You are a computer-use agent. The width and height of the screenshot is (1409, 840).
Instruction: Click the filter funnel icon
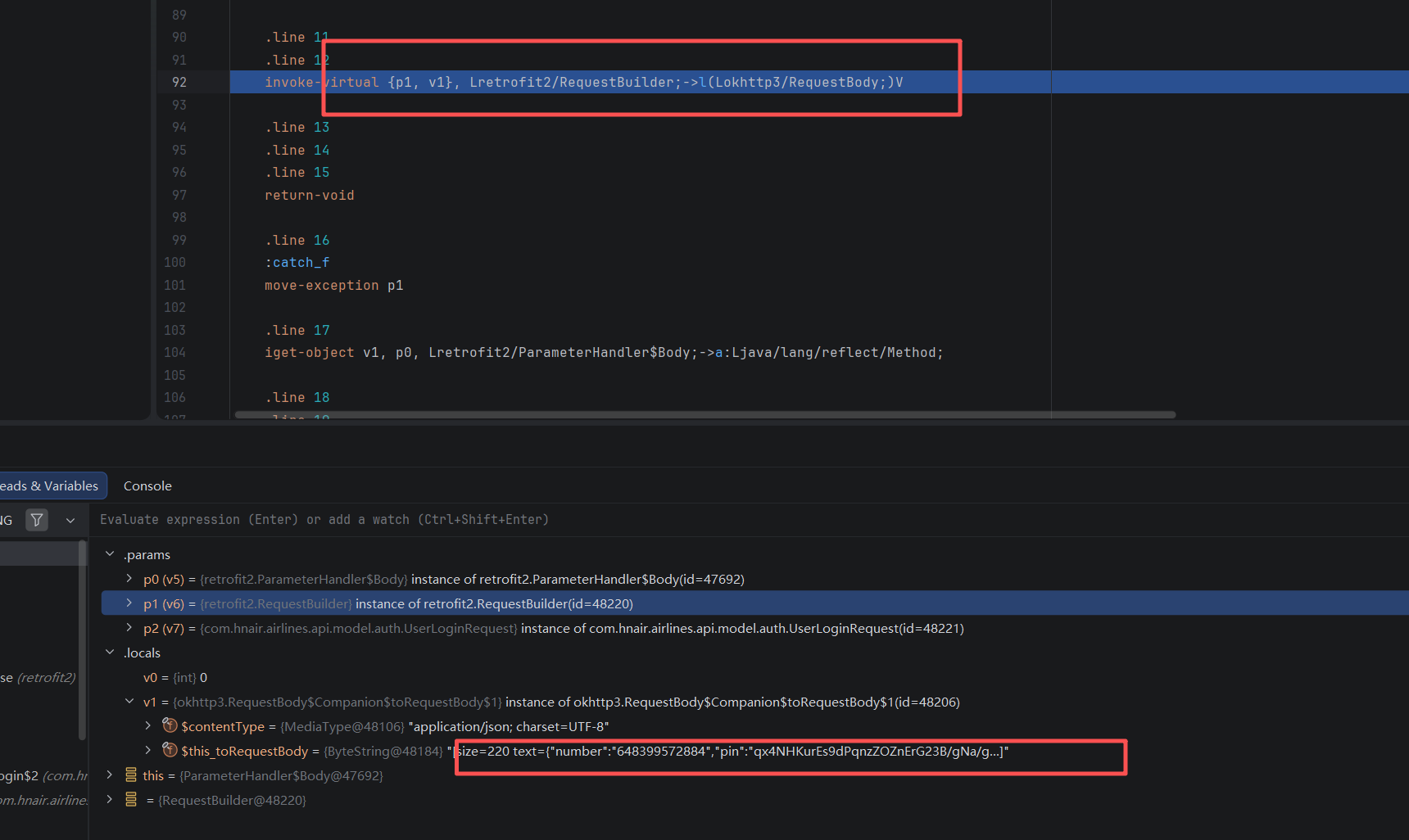37,520
